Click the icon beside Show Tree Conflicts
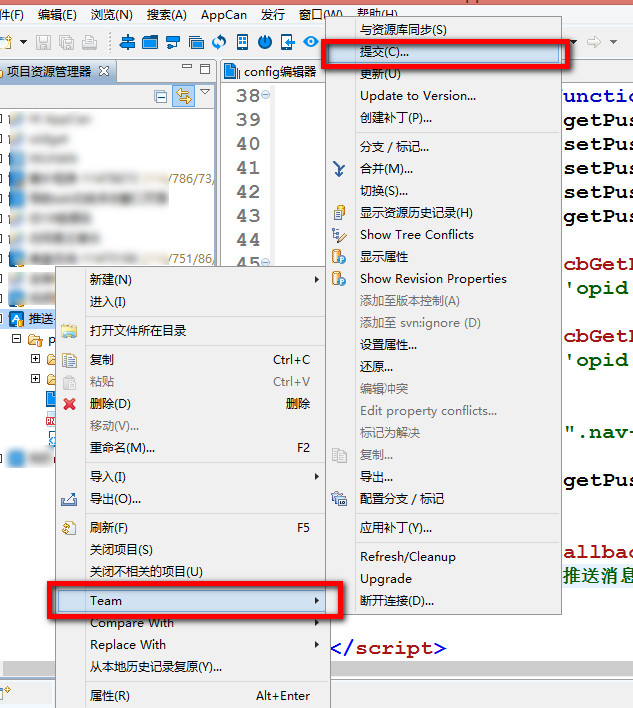Image resolution: width=633 pixels, height=708 pixels. [339, 235]
